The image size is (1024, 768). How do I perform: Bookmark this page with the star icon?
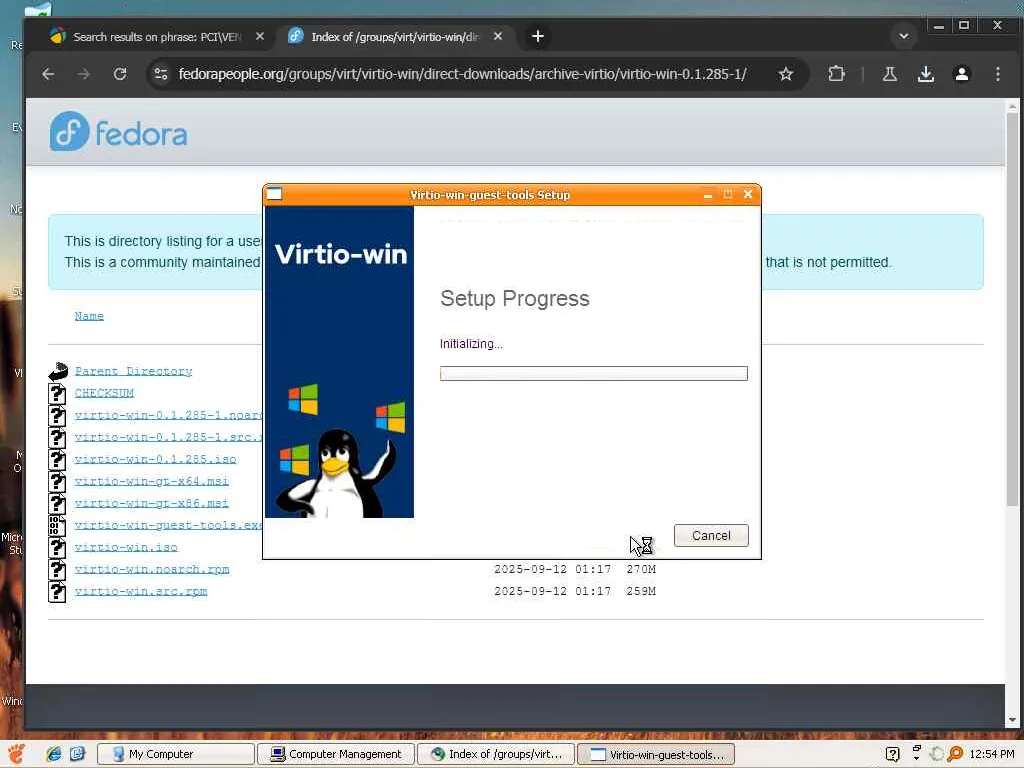click(x=786, y=74)
